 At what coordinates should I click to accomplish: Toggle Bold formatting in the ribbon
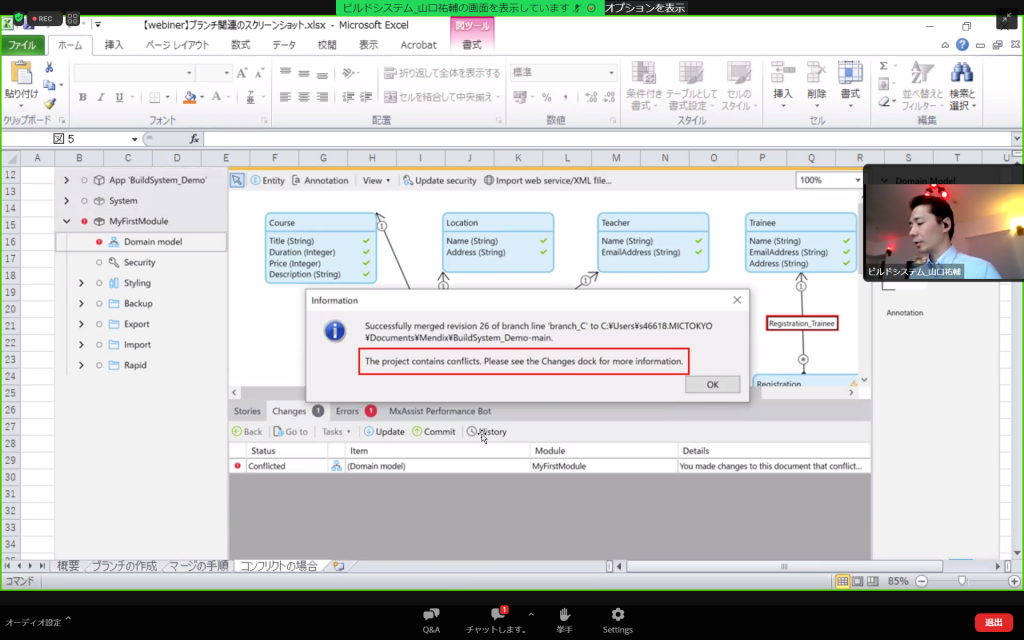click(x=83, y=97)
